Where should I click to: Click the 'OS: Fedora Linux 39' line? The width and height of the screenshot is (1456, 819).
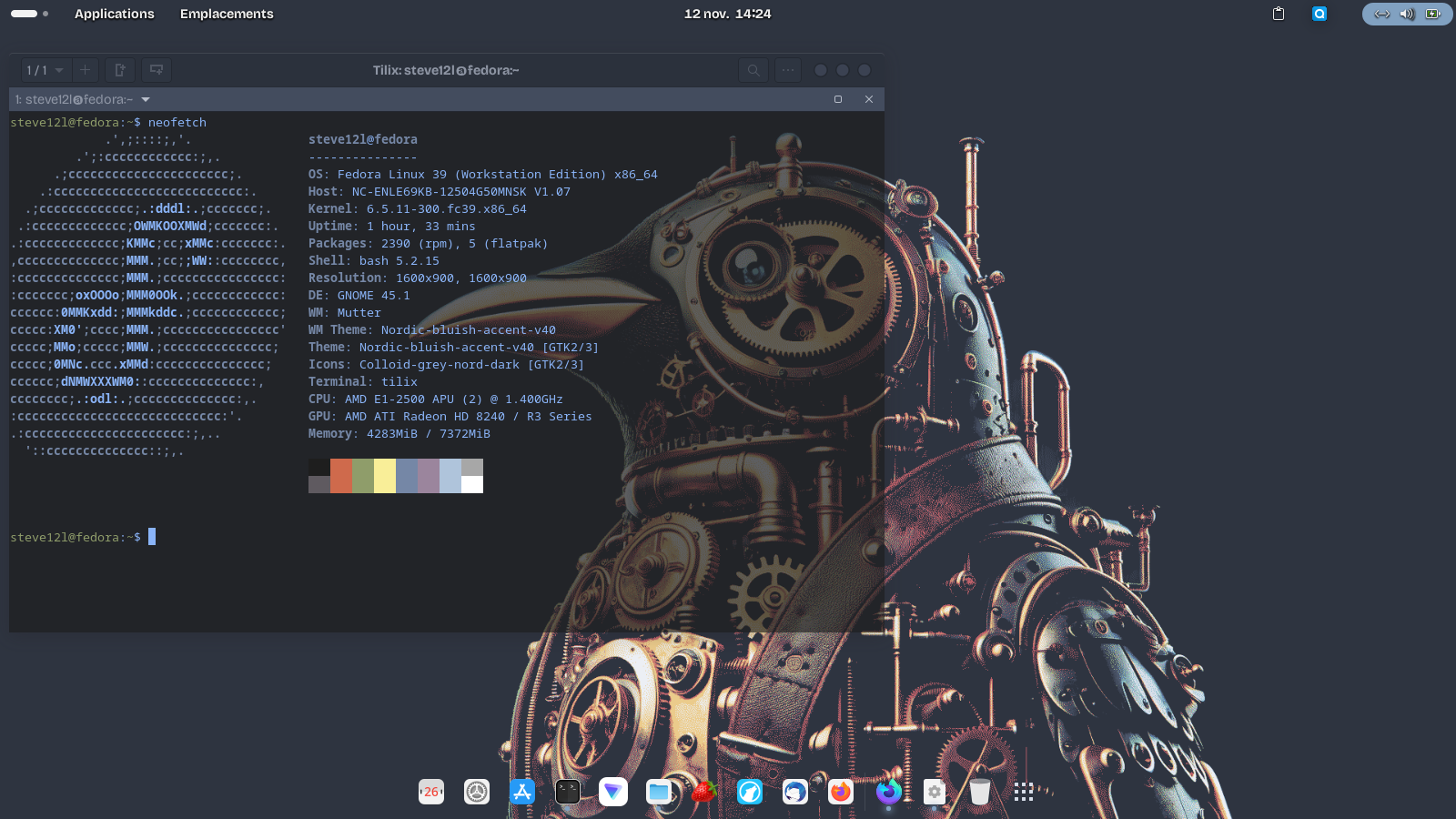pos(482,174)
